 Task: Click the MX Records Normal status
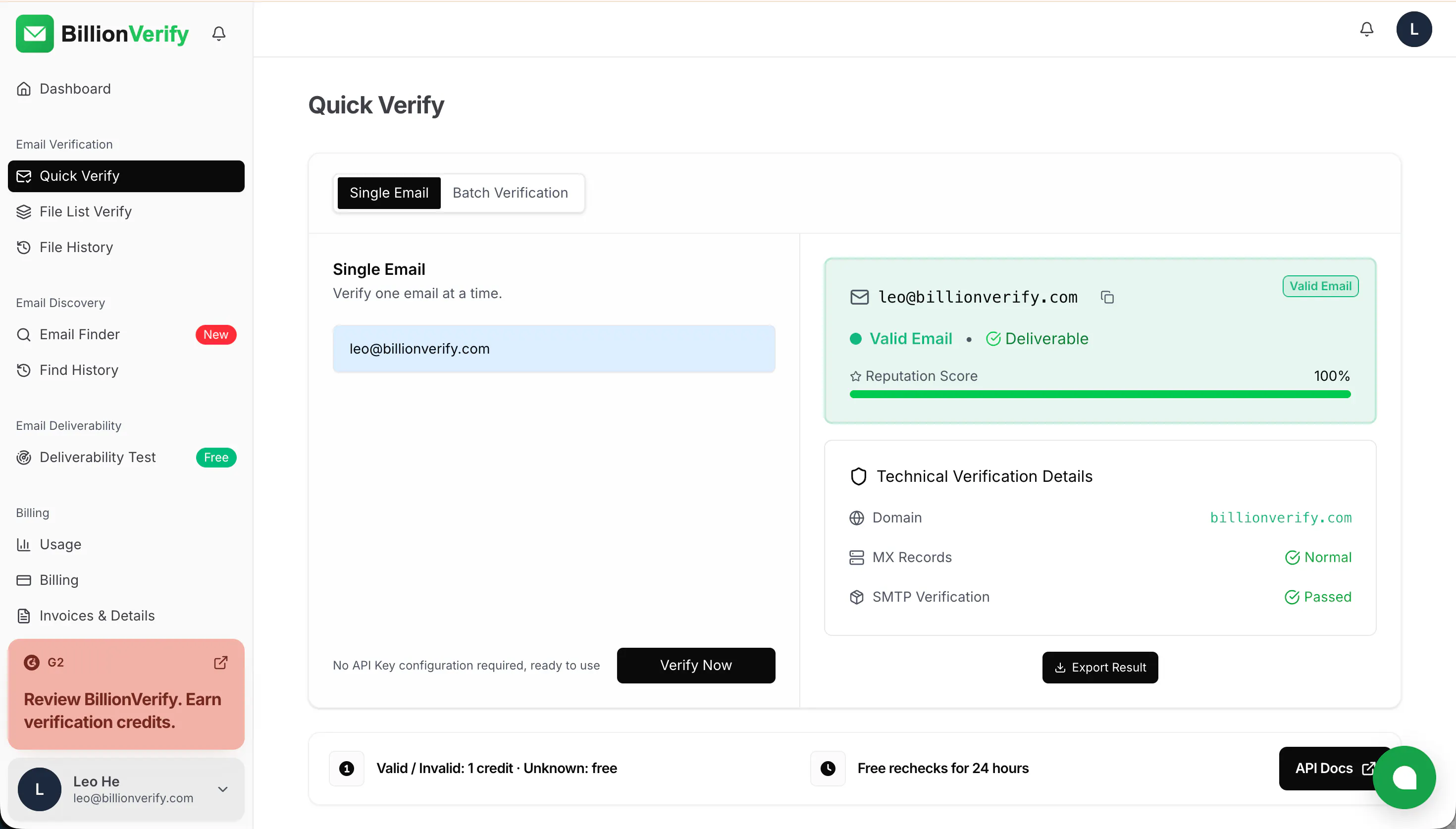coord(1318,558)
